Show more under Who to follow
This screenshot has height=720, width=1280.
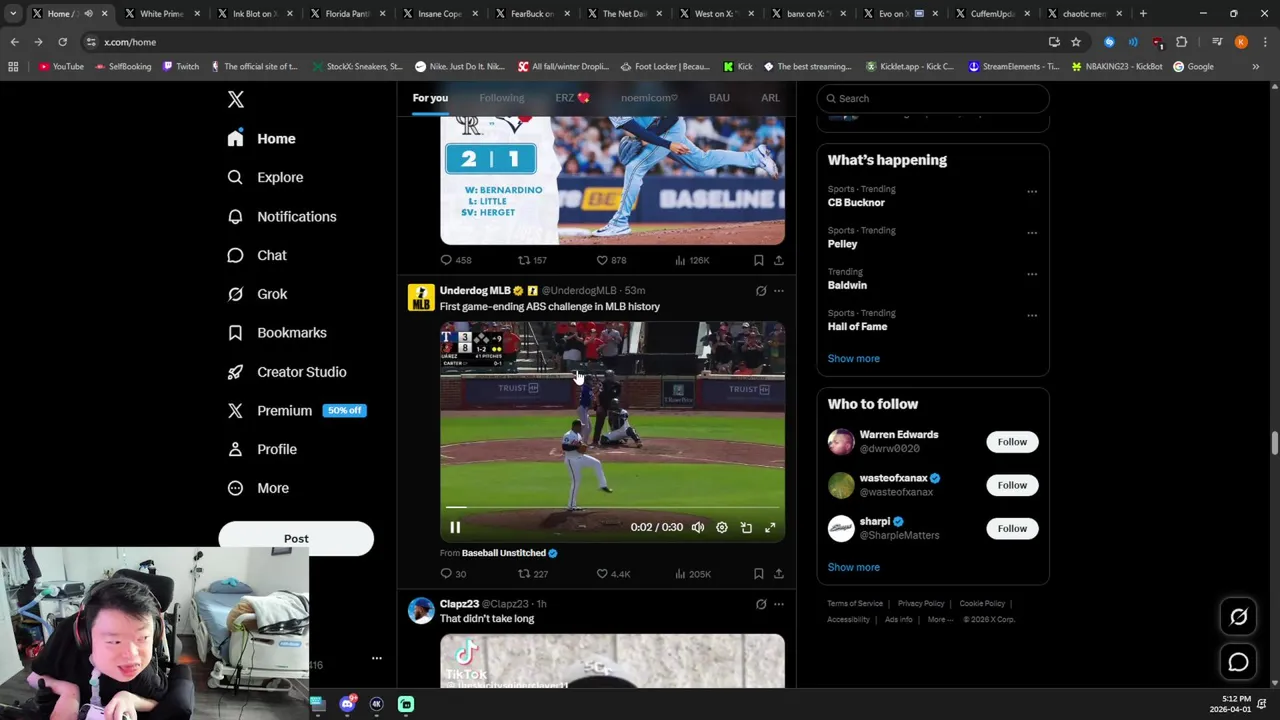coord(853,567)
